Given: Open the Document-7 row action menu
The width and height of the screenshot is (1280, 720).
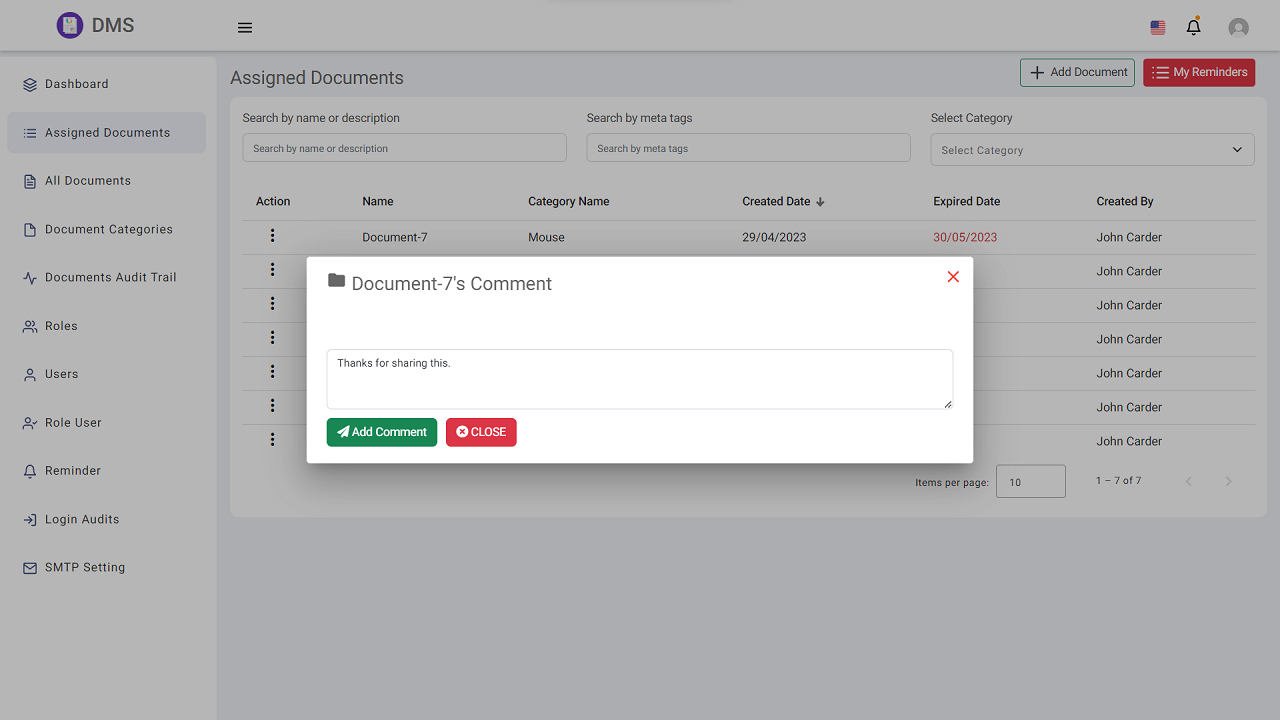Looking at the screenshot, I should [x=272, y=236].
